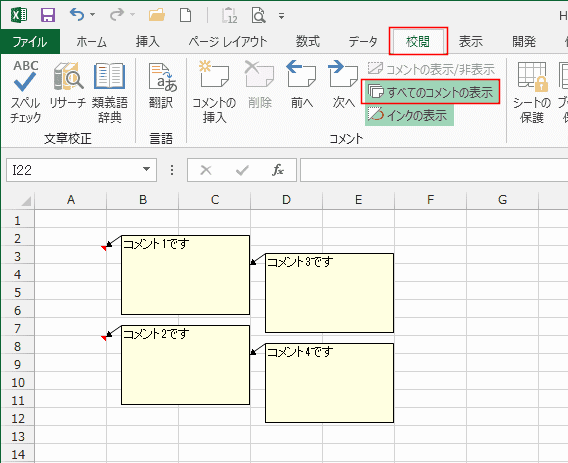Click the formula bar enter checkmark

[x=242, y=170]
